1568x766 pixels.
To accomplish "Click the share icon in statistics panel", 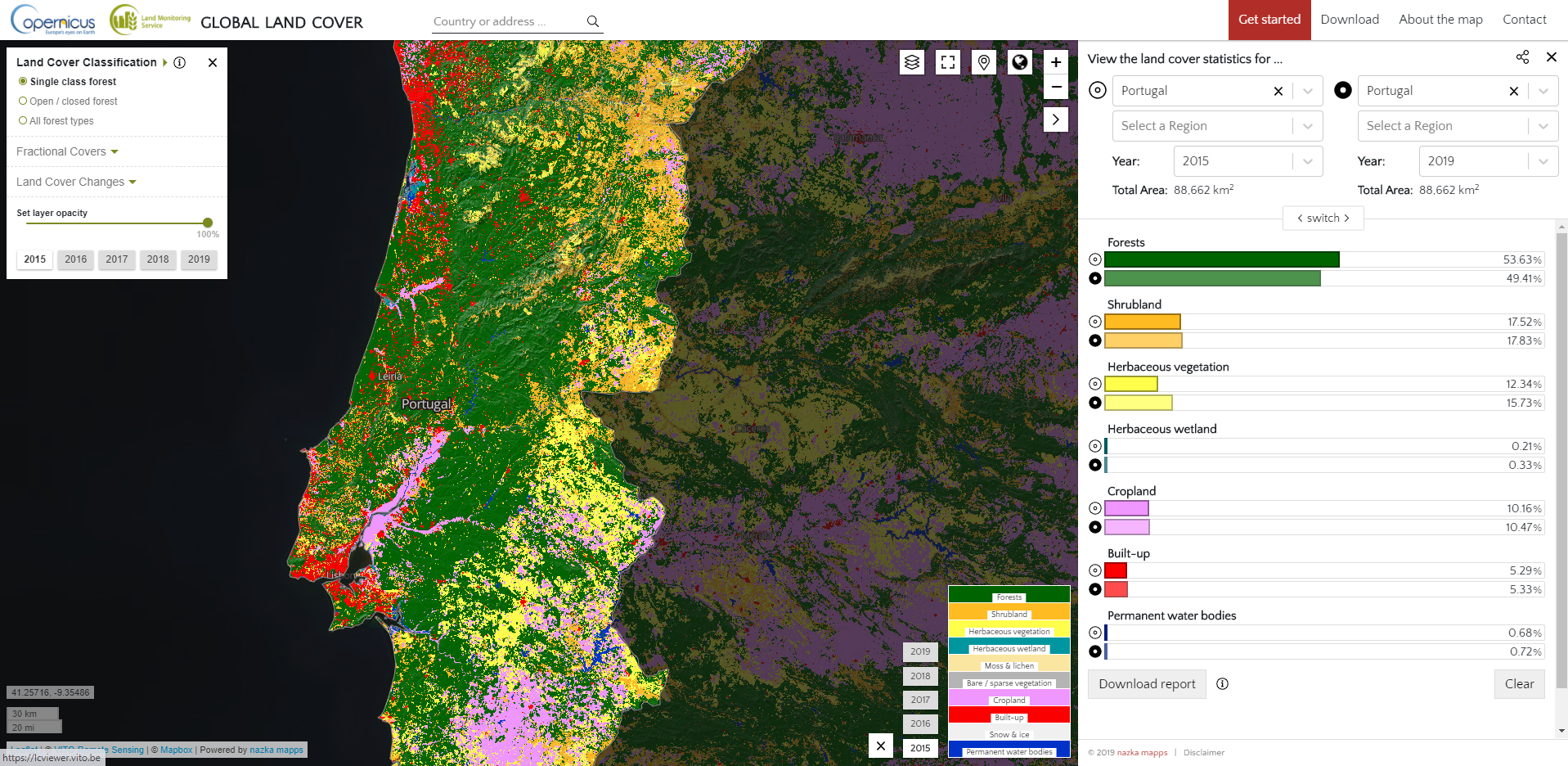I will pyautogui.click(x=1522, y=56).
